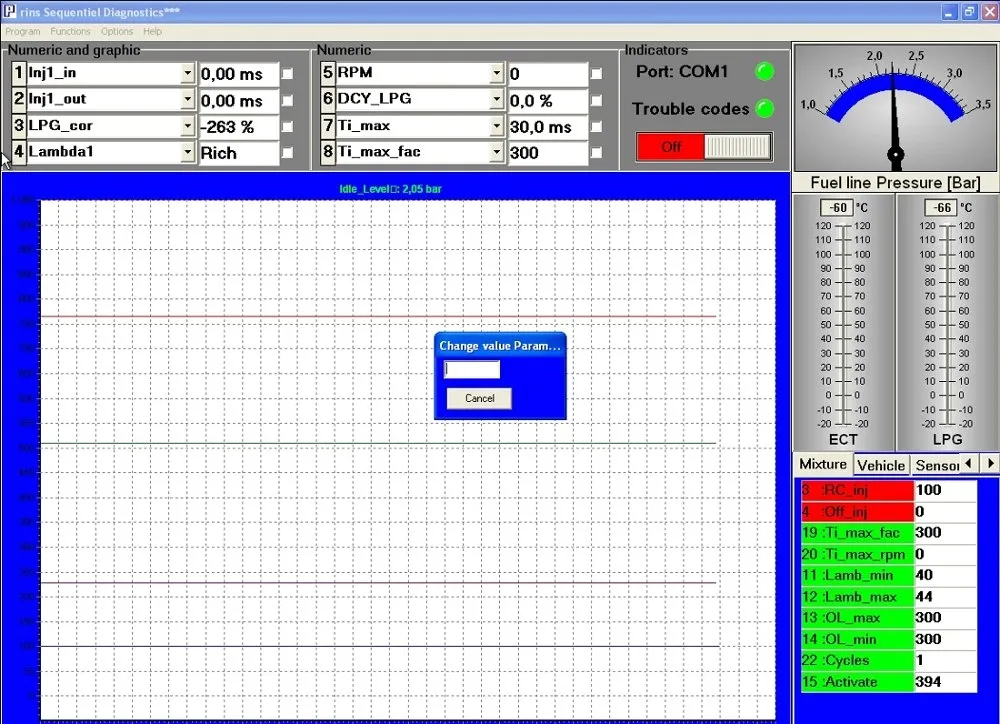Click the Fuel line Pressure gauge needle
Image resolution: width=1000 pixels, height=724 pixels.
894,115
